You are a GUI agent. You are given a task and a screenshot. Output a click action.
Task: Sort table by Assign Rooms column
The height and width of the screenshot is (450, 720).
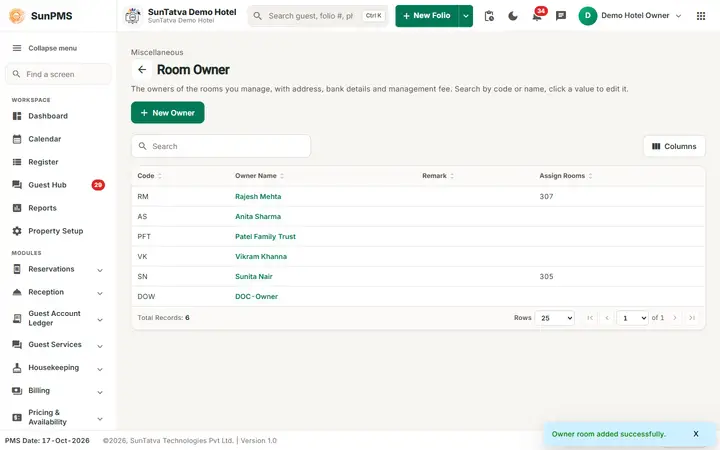(x=566, y=176)
